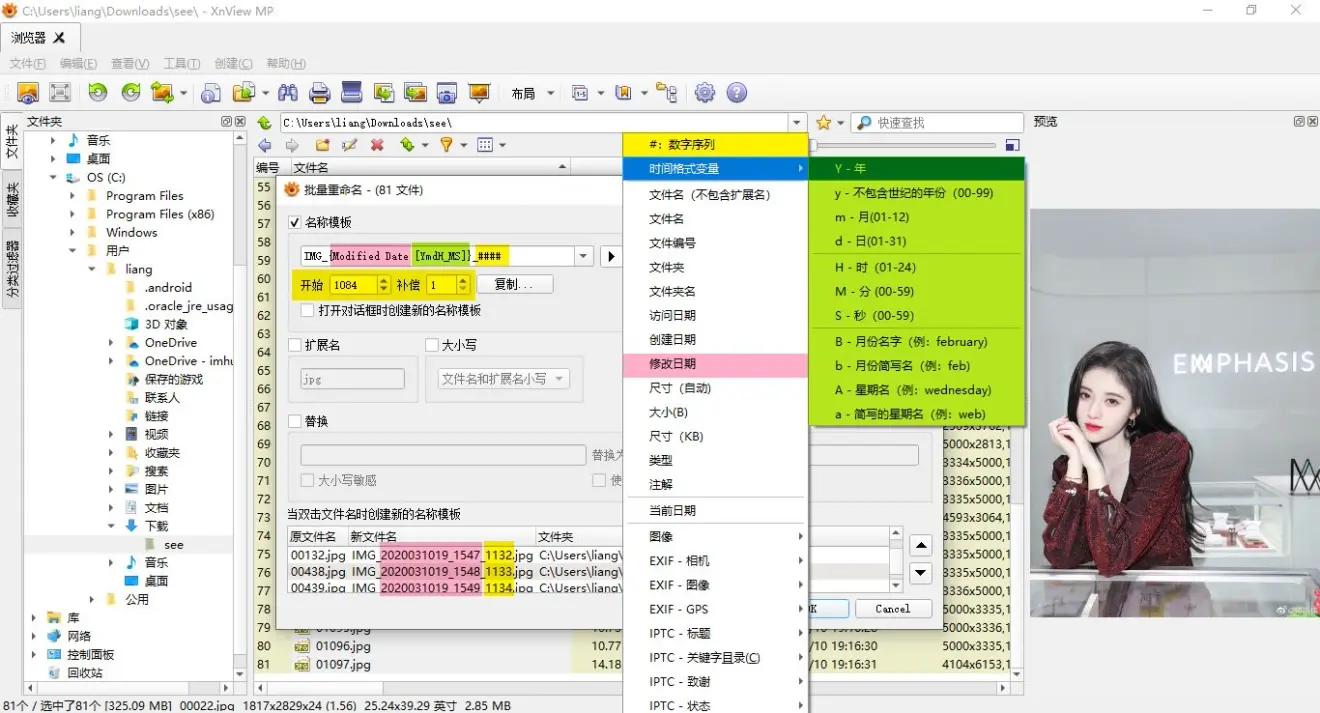
Task: Click the screen capture camera icon
Action: [x=447, y=93]
